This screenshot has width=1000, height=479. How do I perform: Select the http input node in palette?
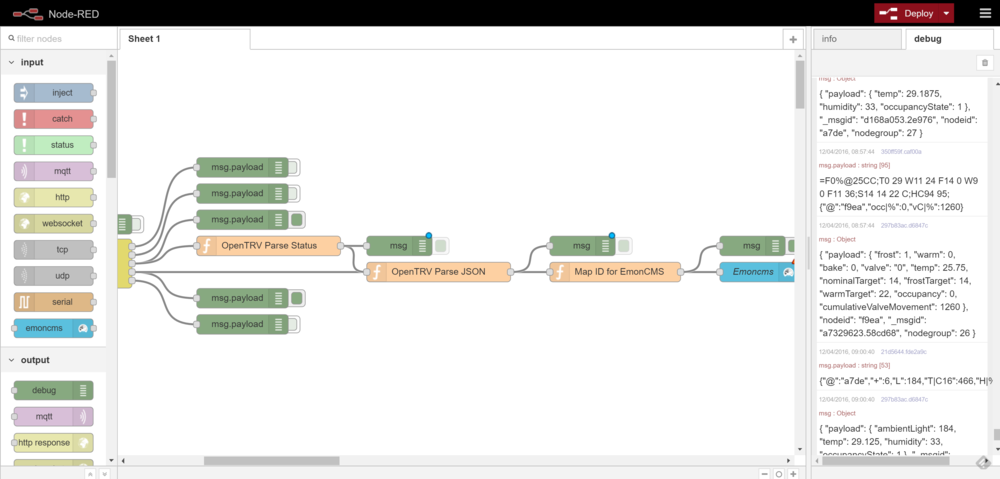click(54, 197)
